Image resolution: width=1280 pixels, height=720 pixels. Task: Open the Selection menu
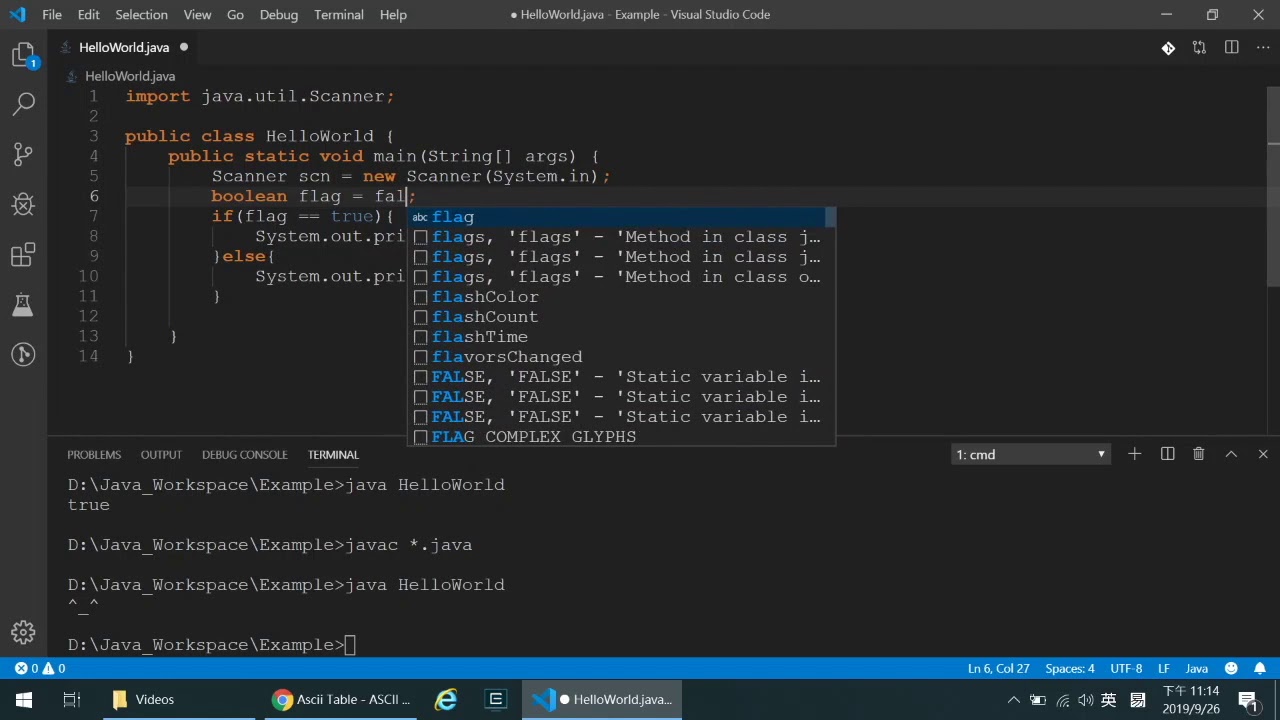pos(141,15)
